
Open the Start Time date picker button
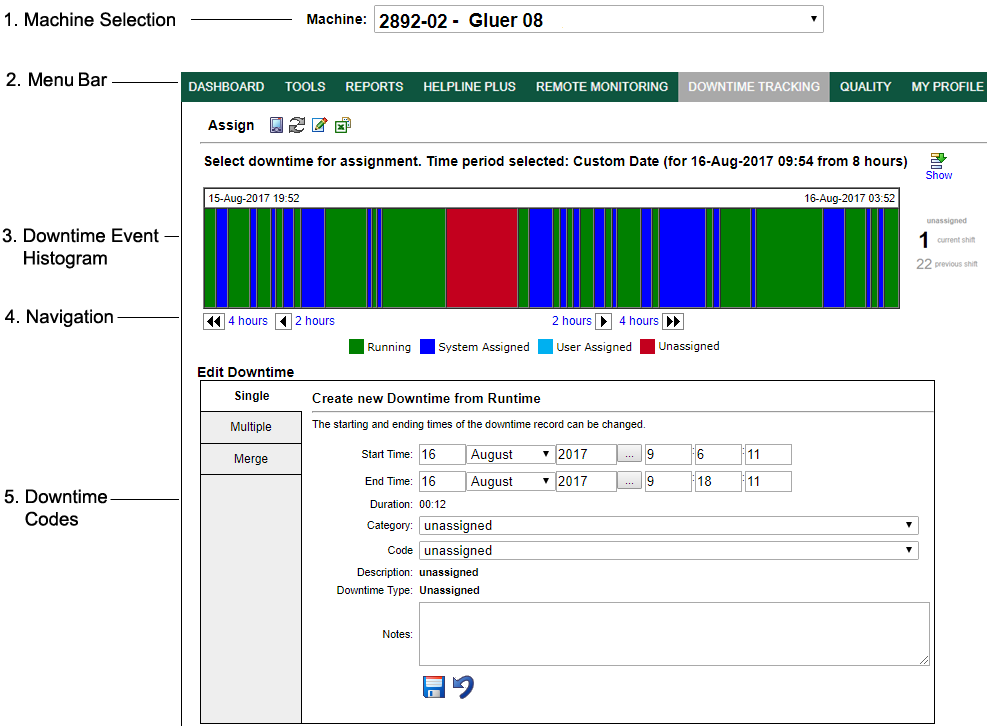tap(629, 454)
